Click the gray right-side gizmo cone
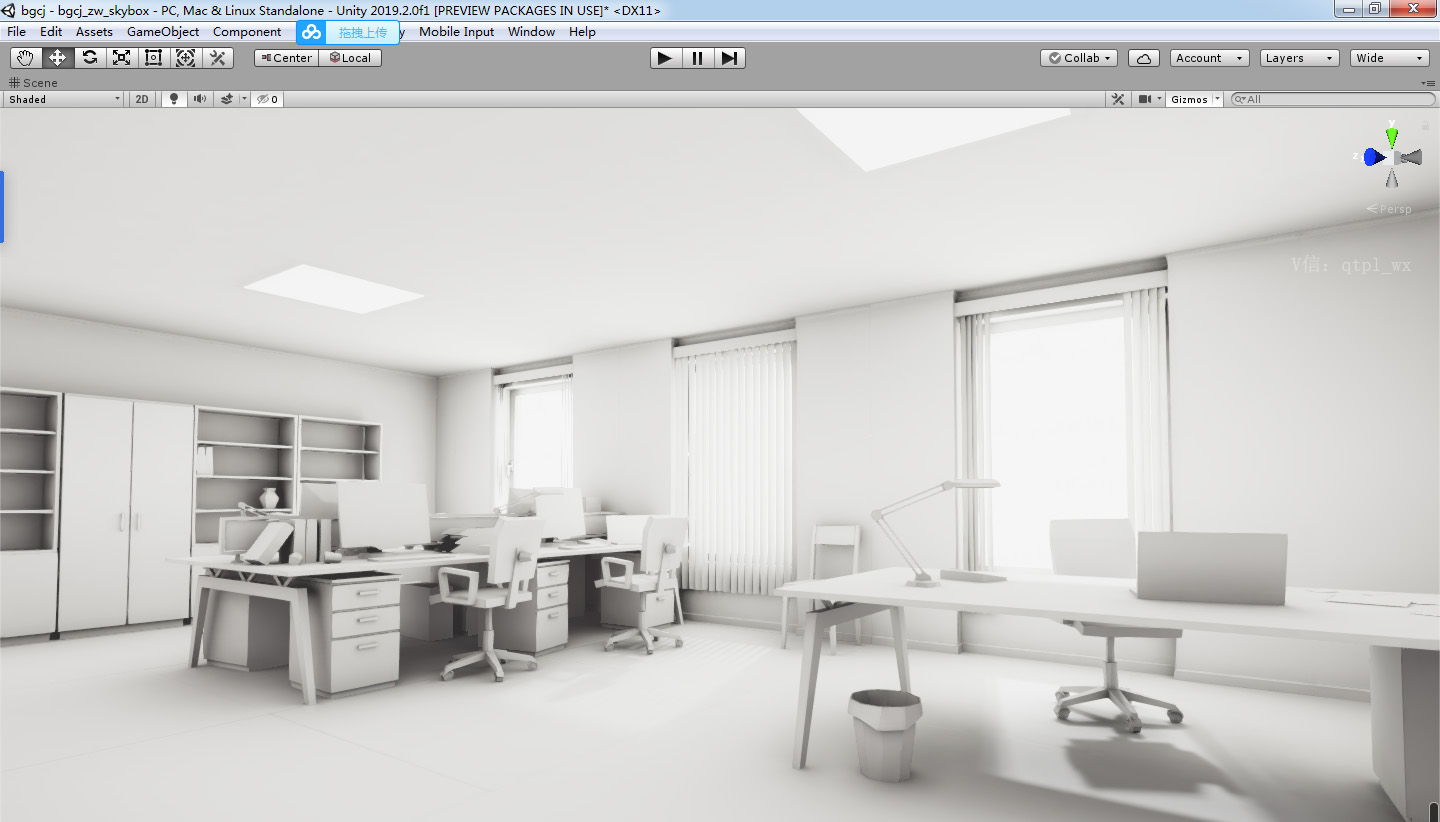Viewport: 1440px width, 822px height. click(1411, 157)
